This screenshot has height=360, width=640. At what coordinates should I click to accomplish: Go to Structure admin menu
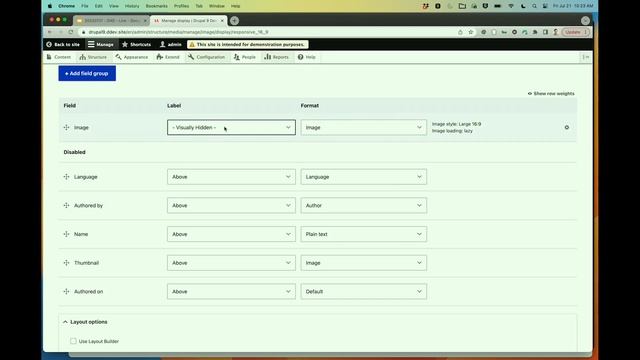click(93, 57)
